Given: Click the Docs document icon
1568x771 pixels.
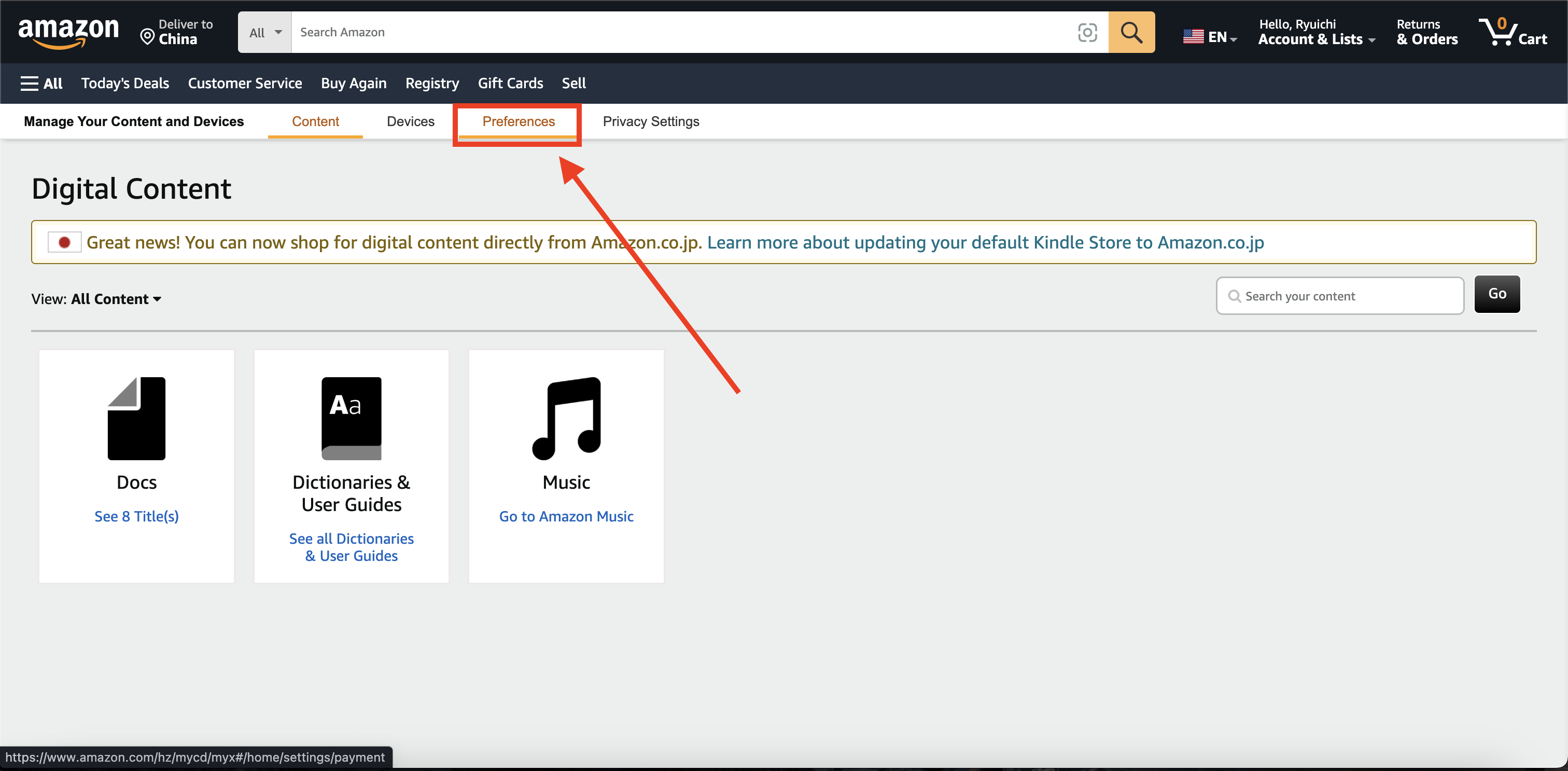Looking at the screenshot, I should click(x=136, y=418).
